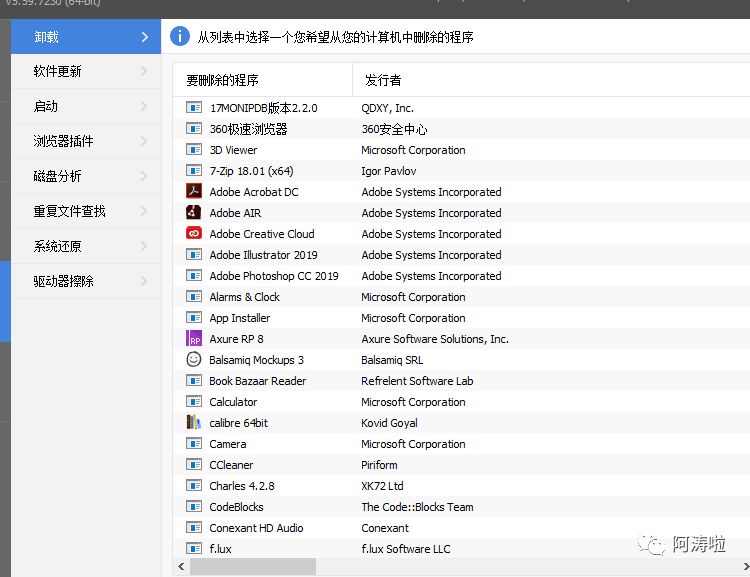Click the Balsamiq Mockups smiley icon
Viewport: 750px width, 577px height.
coord(194,359)
